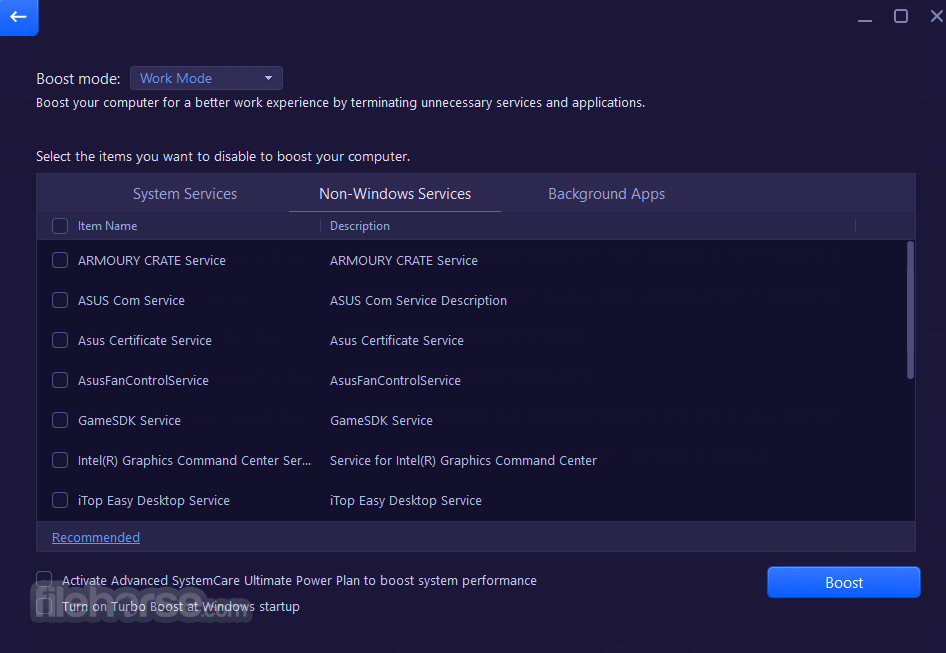Click the Boost button
The image size is (946, 653).
click(x=843, y=582)
